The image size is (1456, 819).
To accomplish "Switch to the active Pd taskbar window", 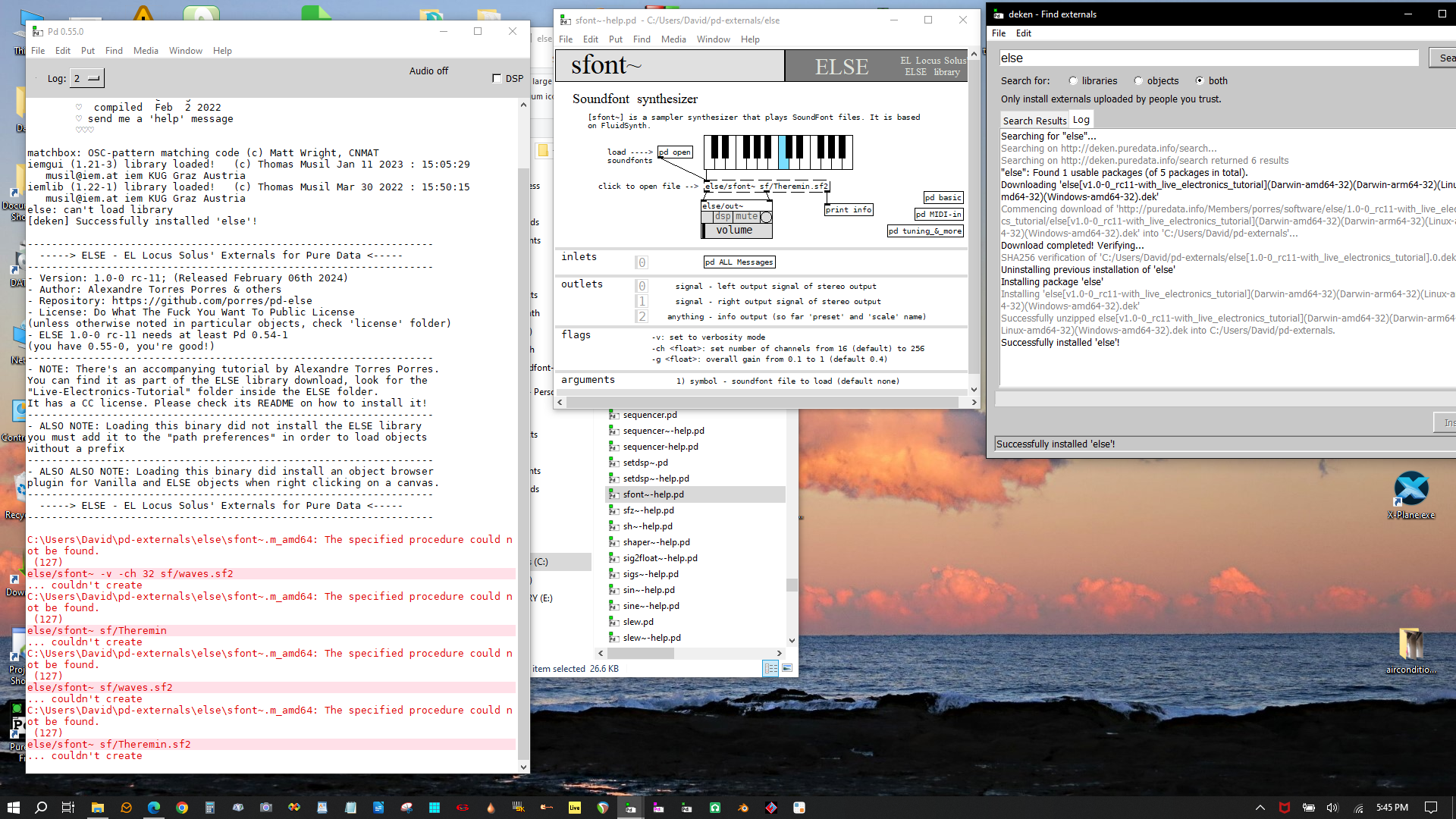I will click(x=630, y=807).
